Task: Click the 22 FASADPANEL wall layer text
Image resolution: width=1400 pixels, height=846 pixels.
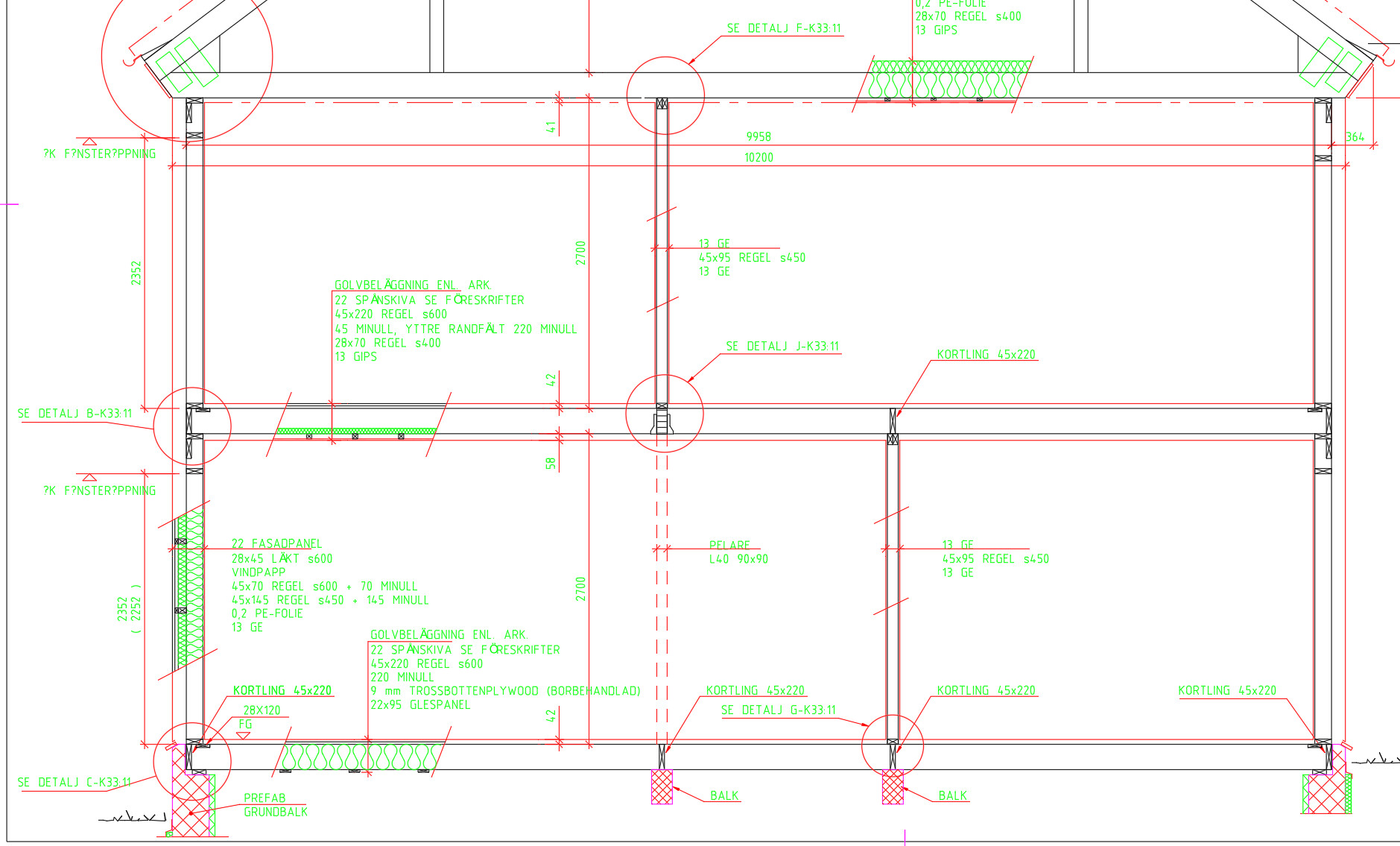Action: click(276, 544)
